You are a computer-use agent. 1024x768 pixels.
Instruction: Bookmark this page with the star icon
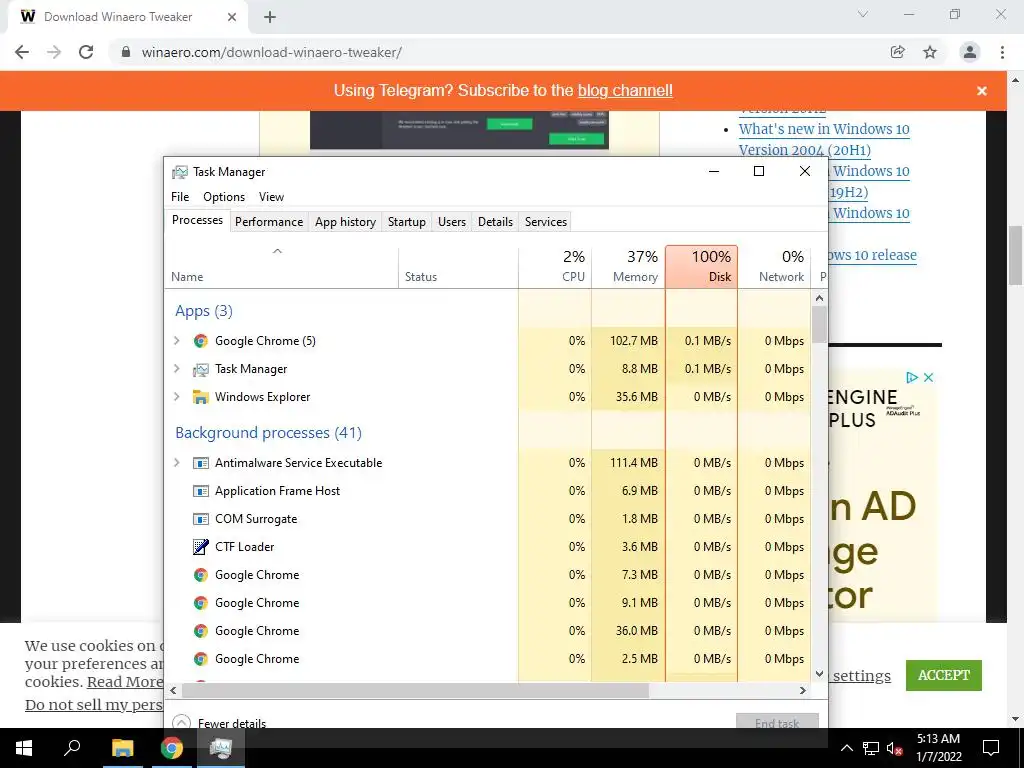pos(930,52)
